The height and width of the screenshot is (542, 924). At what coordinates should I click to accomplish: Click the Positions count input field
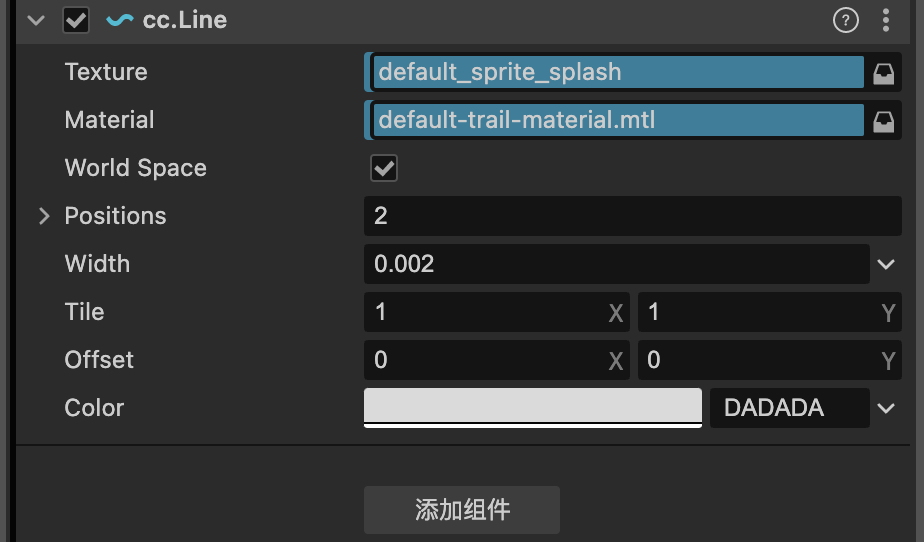click(632, 216)
